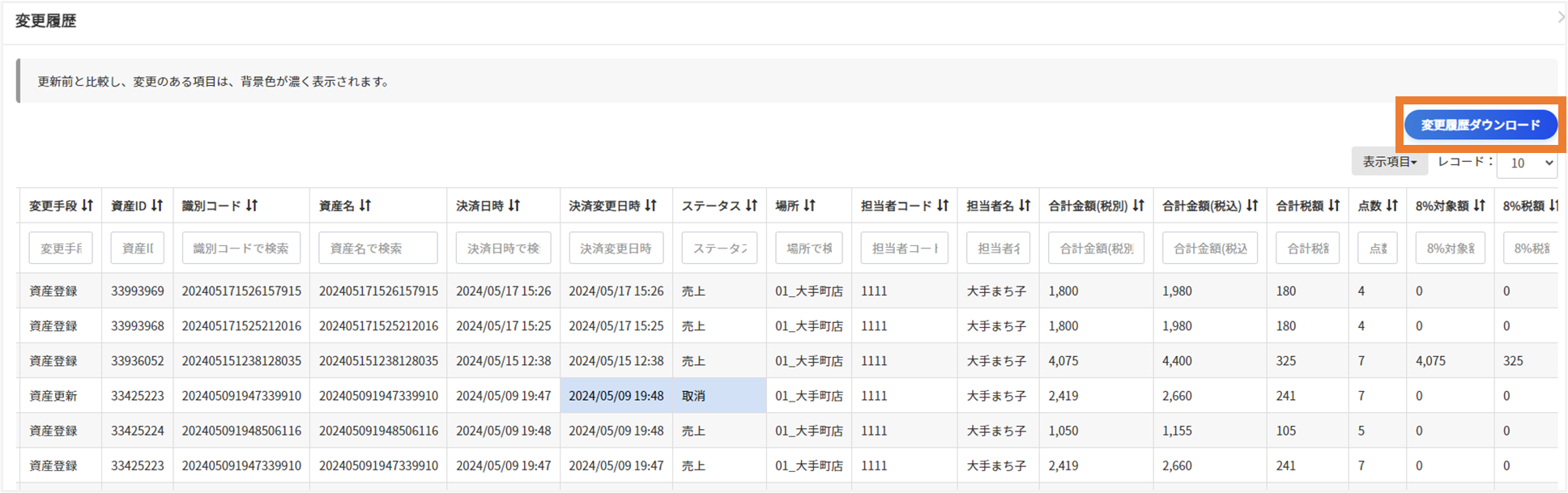Click the 合計税額 filter input field
The image size is (1568, 493).
(x=1307, y=248)
